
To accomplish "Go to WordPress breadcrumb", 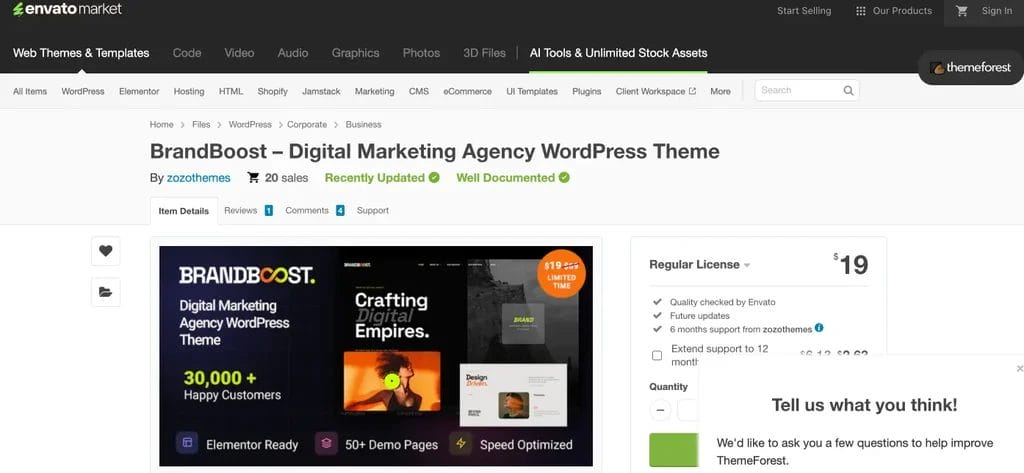I will click(x=250, y=124).
